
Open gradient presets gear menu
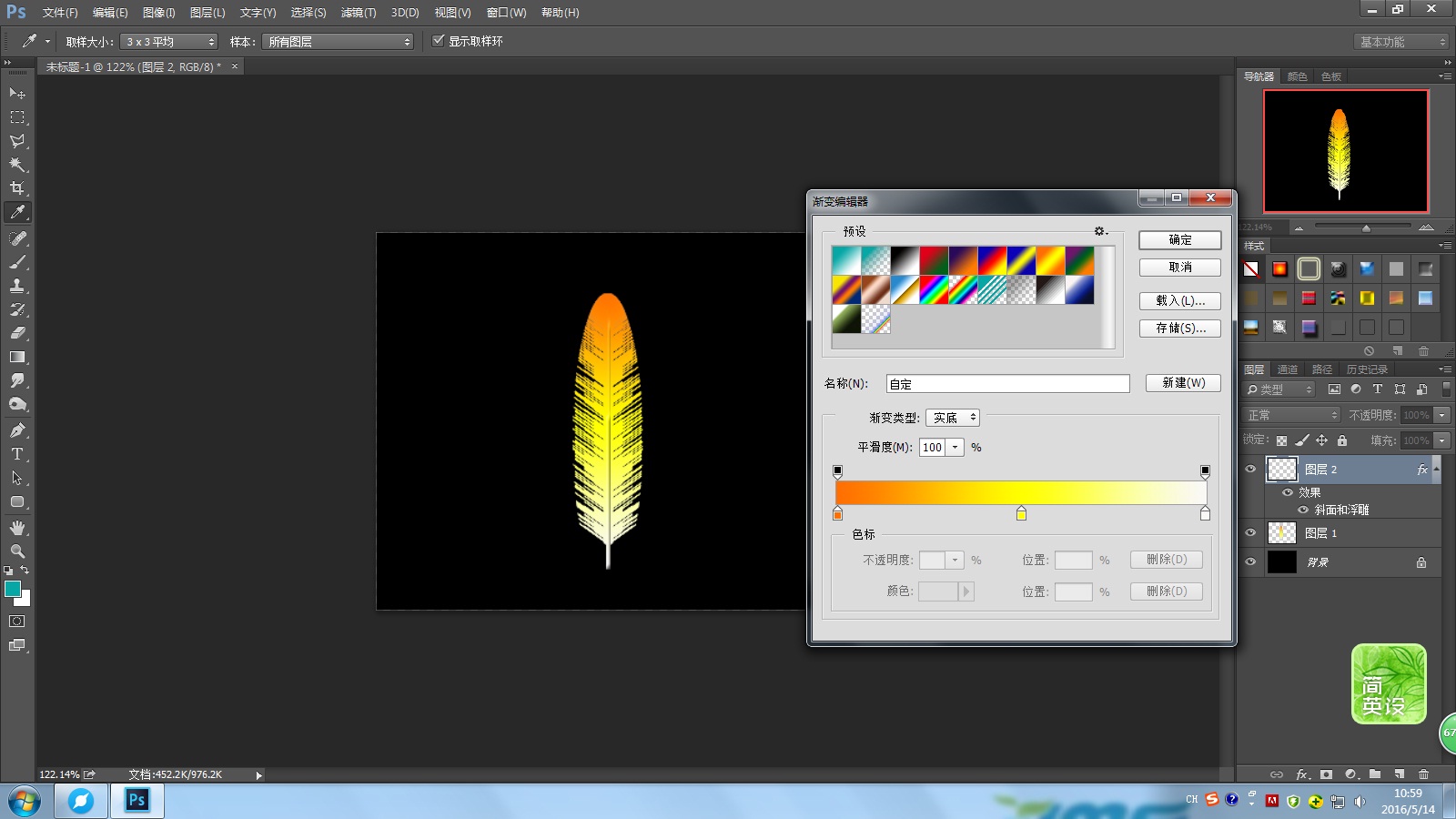[x=1100, y=231]
